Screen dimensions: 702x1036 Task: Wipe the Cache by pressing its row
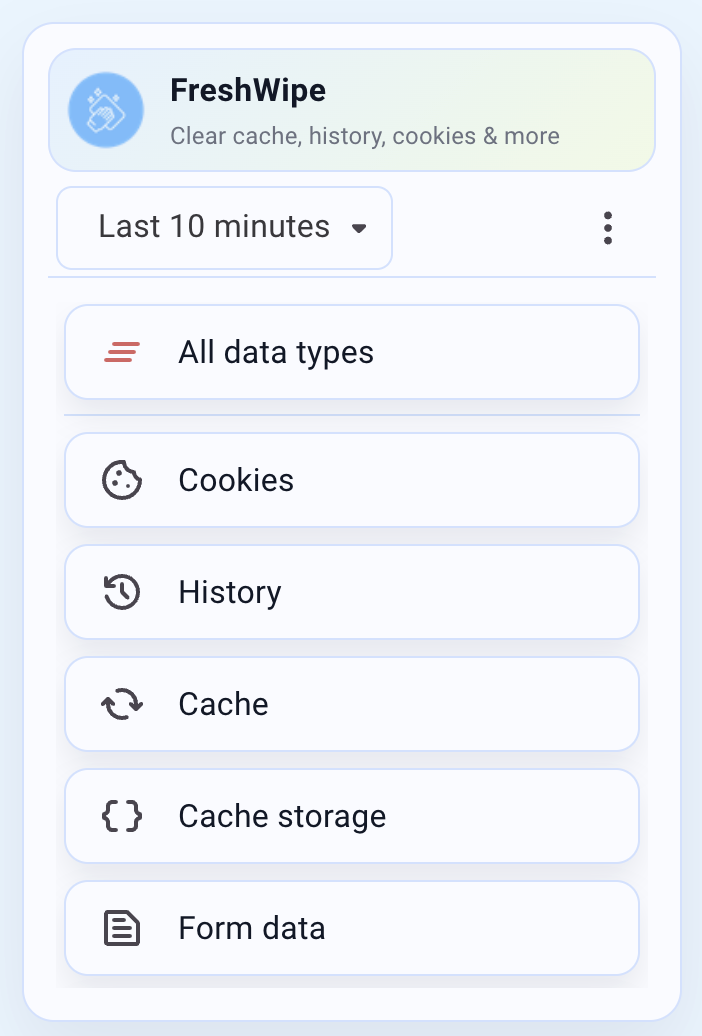pos(351,704)
